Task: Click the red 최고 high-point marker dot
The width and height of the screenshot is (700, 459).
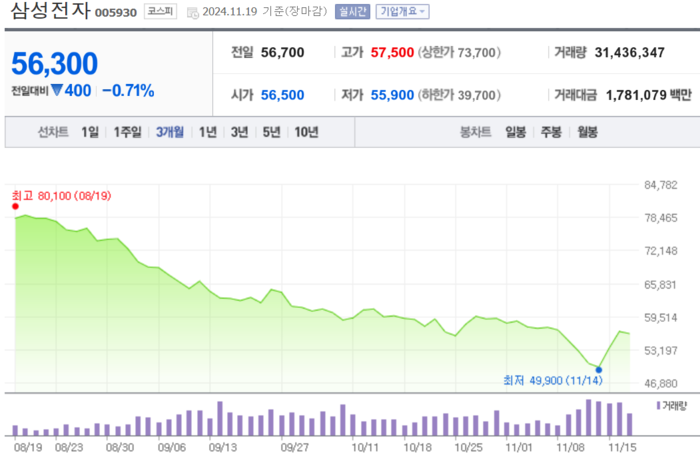Action: [x=15, y=206]
